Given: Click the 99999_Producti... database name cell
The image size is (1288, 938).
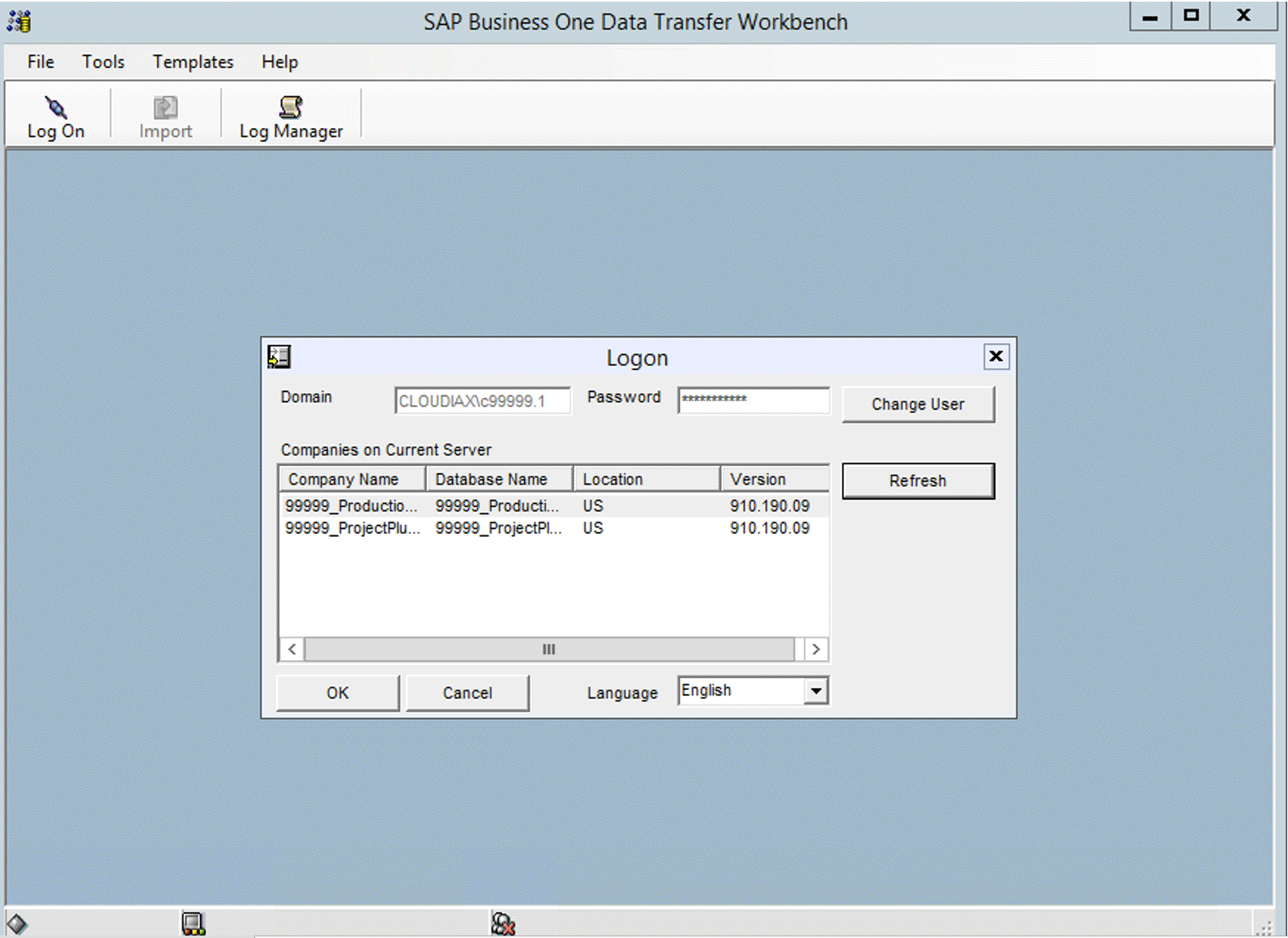Looking at the screenshot, I should point(497,506).
